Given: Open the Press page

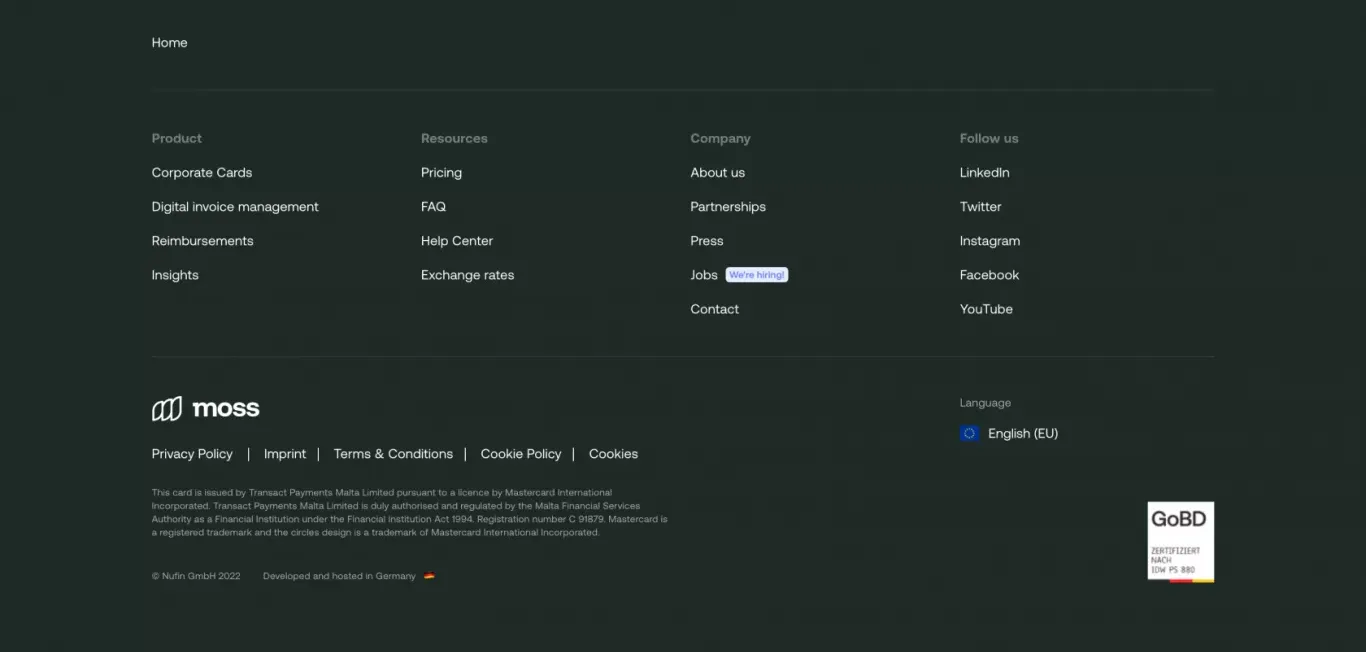Looking at the screenshot, I should (x=707, y=241).
